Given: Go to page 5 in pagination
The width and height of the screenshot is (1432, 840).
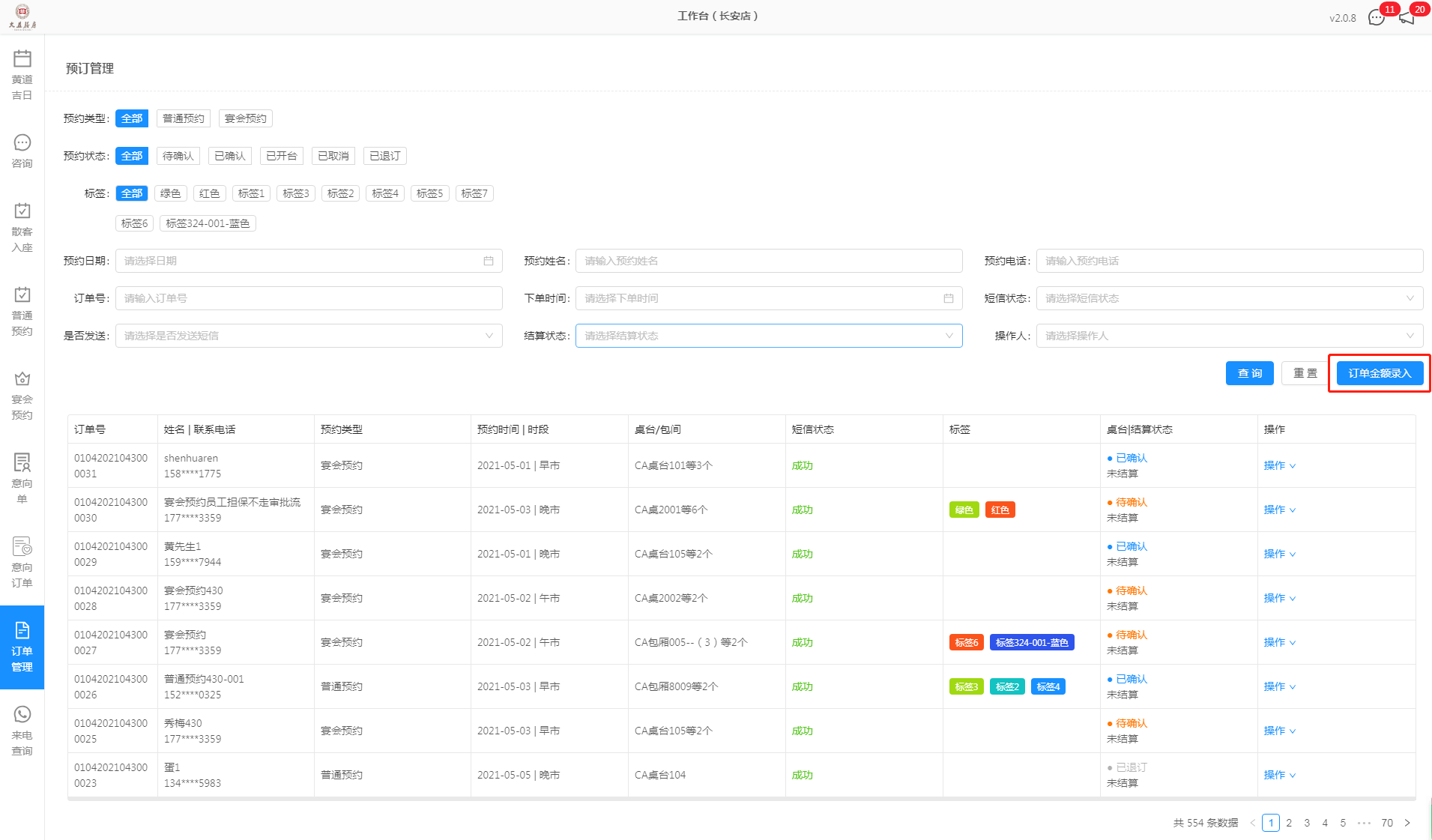Looking at the screenshot, I should (x=1343, y=823).
